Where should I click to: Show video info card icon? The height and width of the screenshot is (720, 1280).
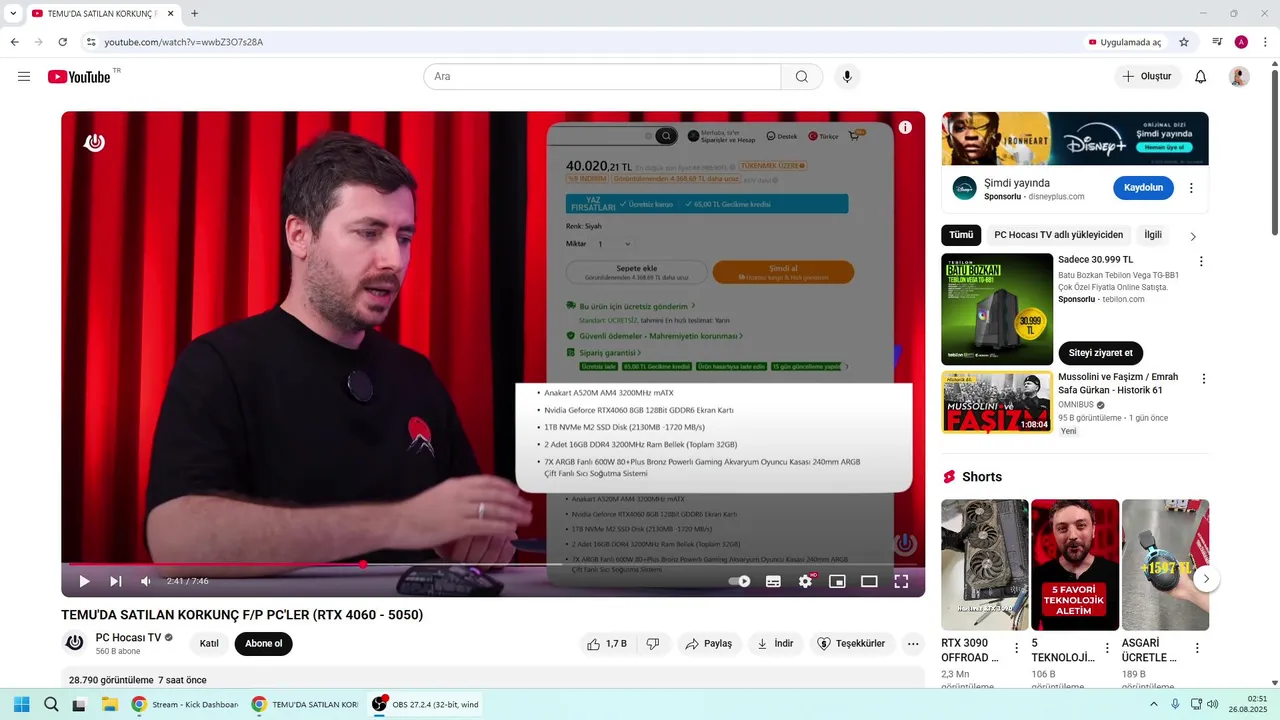coord(905,127)
